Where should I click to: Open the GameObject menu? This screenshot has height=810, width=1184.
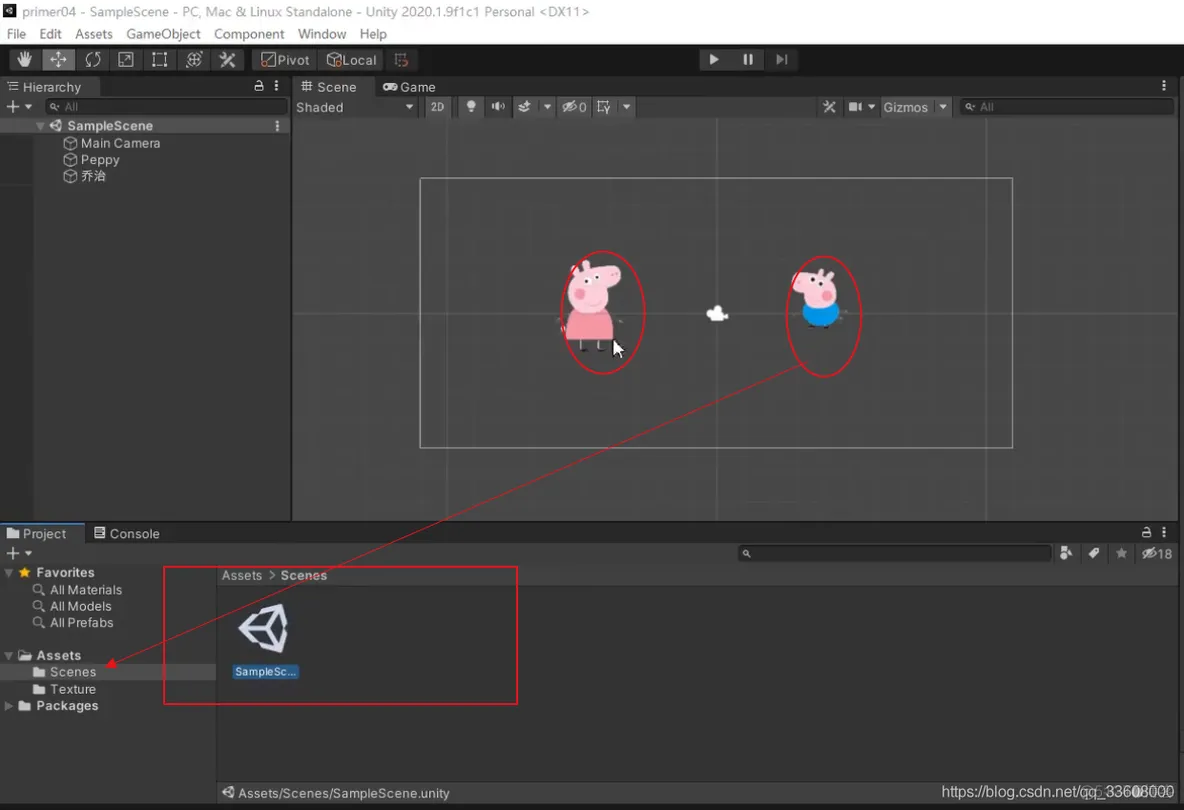(x=163, y=34)
